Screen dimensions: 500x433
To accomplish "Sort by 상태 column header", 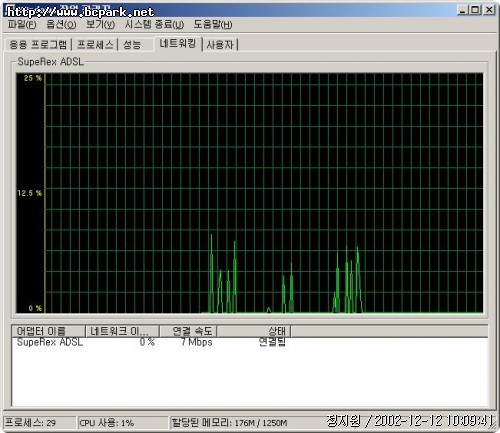I will [254, 331].
